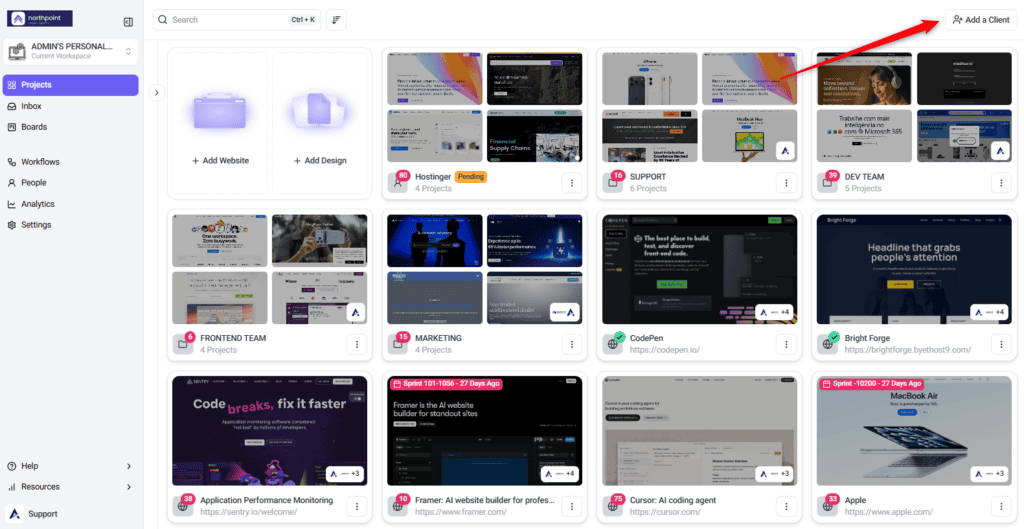Open the Sentry Code breaks thumbnail
The height and width of the screenshot is (529, 1024).
(270, 430)
